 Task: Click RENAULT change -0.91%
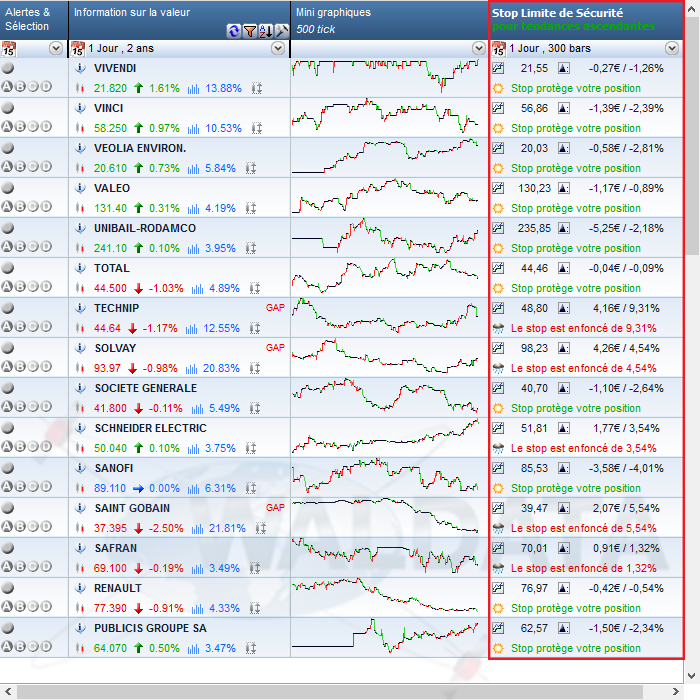(166, 608)
